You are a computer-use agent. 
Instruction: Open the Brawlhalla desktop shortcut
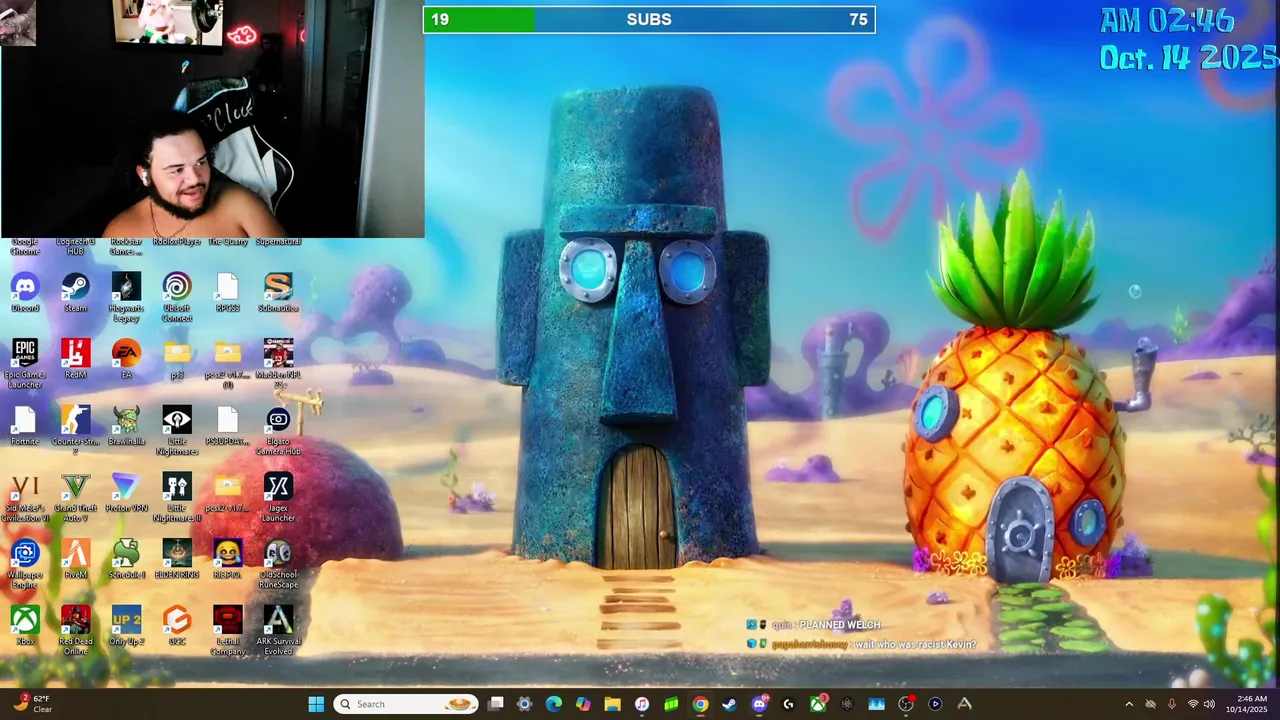(126, 426)
